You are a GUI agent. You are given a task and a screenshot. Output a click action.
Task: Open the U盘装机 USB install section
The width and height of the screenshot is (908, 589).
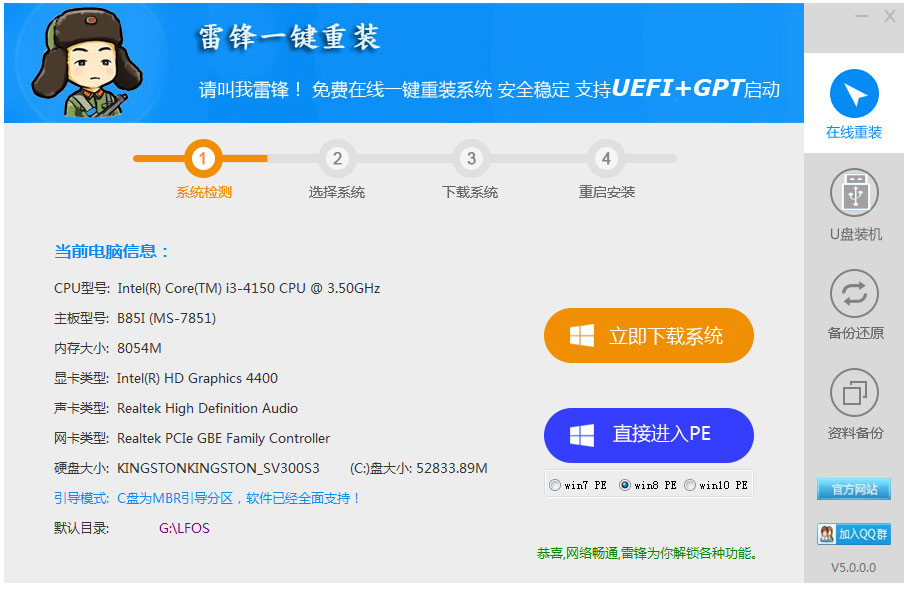coord(855,205)
